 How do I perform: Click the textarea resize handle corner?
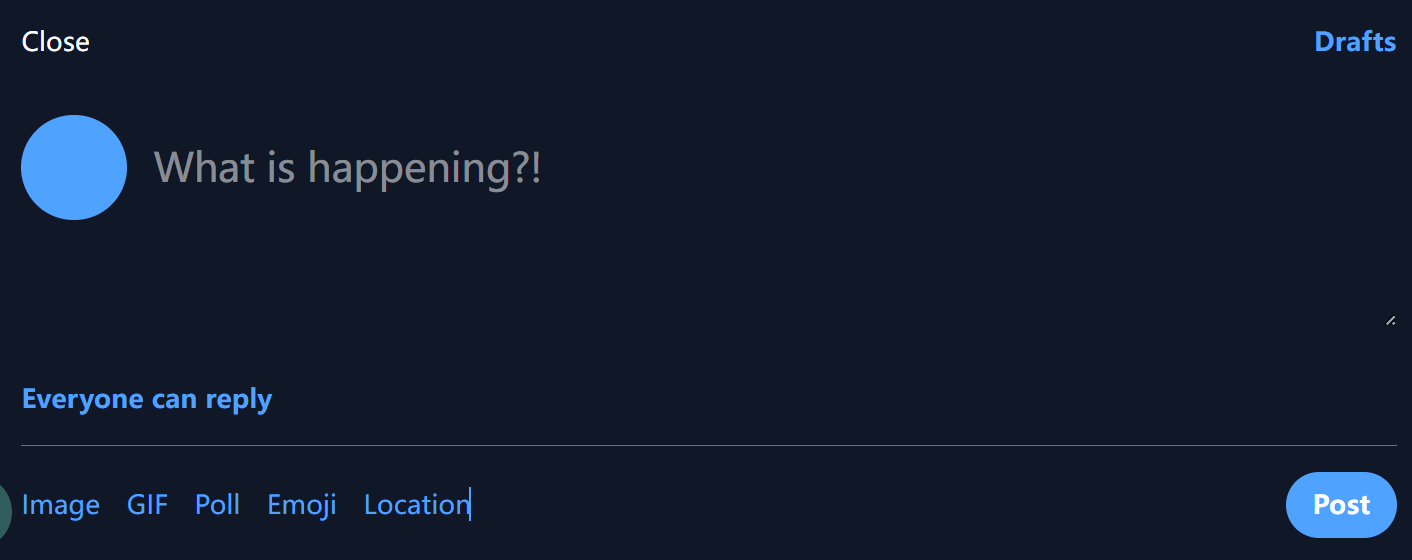coord(1390,320)
